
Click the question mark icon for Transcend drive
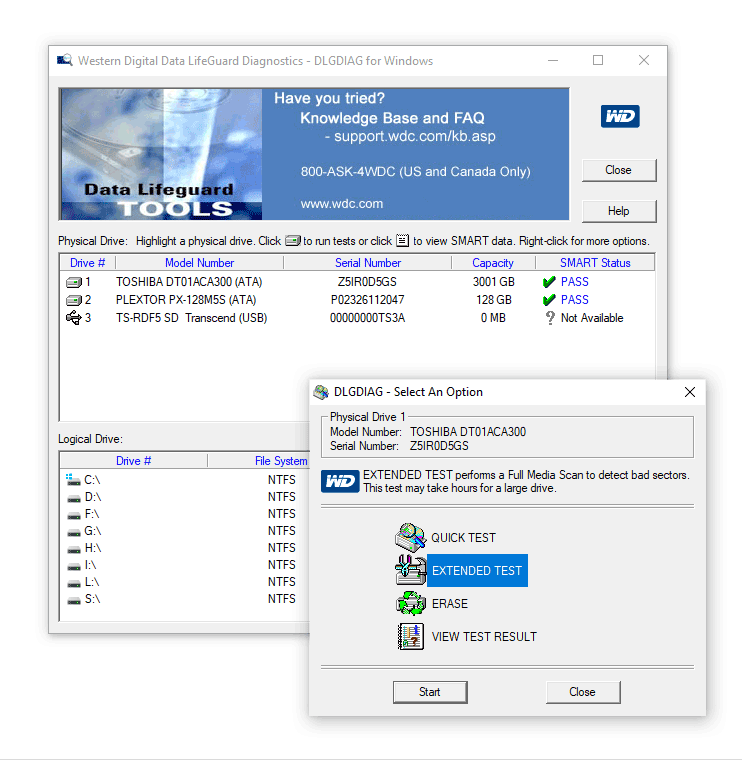[x=550, y=318]
